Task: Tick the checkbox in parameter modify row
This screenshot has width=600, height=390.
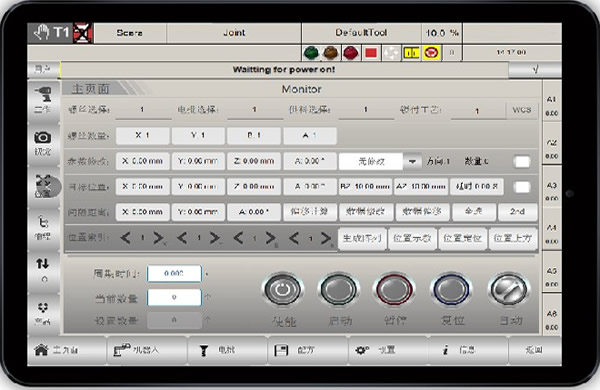Action: [522, 162]
